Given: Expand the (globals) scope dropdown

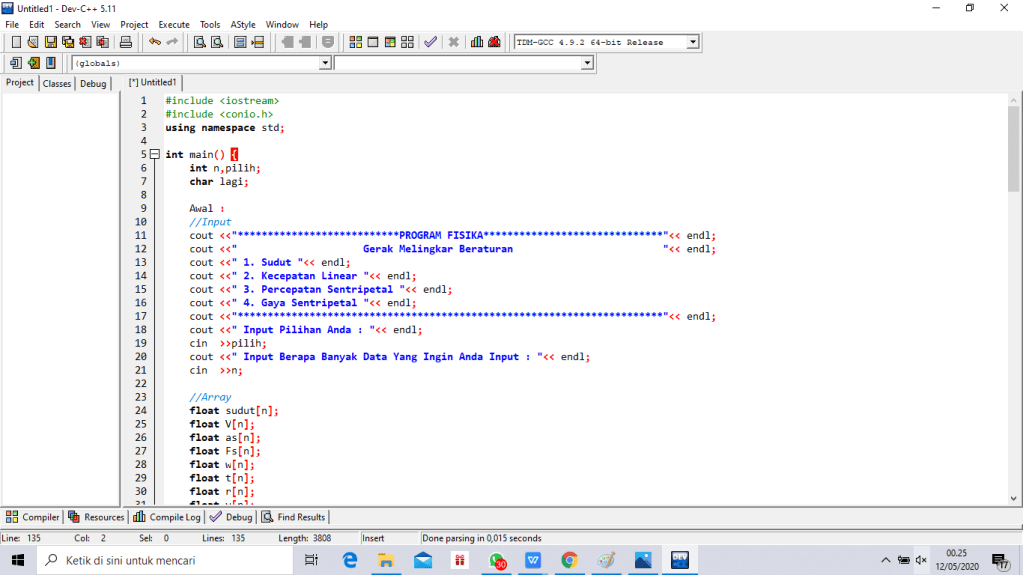Looking at the screenshot, I should 324,63.
